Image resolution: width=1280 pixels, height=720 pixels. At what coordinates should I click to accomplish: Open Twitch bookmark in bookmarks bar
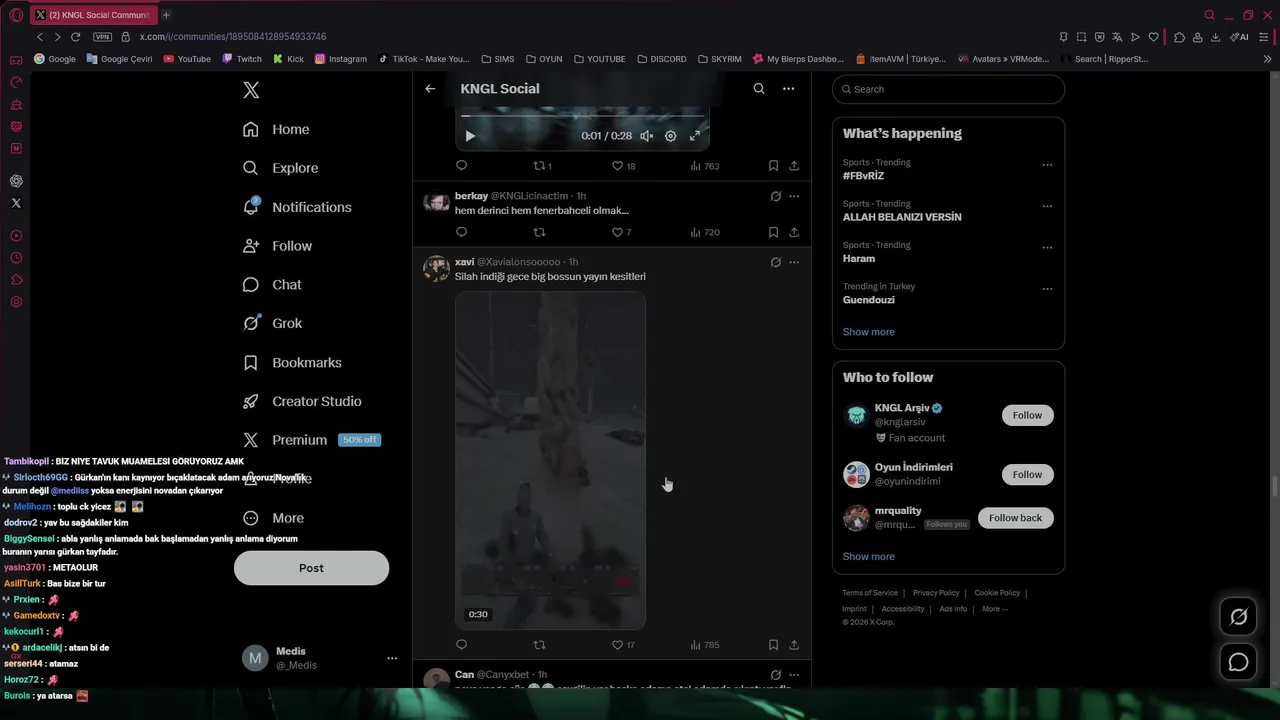(x=241, y=59)
